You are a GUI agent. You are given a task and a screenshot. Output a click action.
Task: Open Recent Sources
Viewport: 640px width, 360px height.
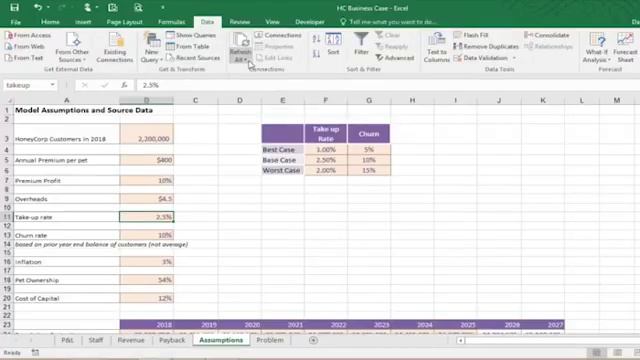(193, 58)
